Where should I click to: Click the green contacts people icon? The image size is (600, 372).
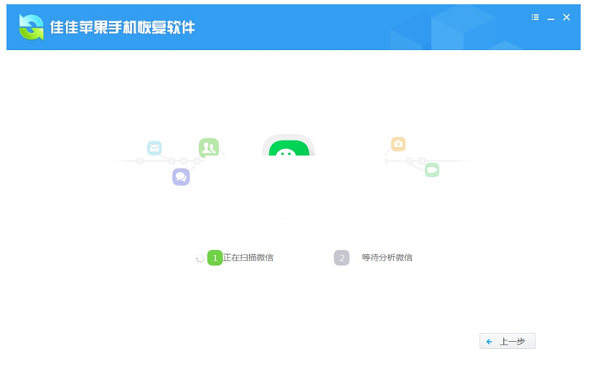point(209,148)
